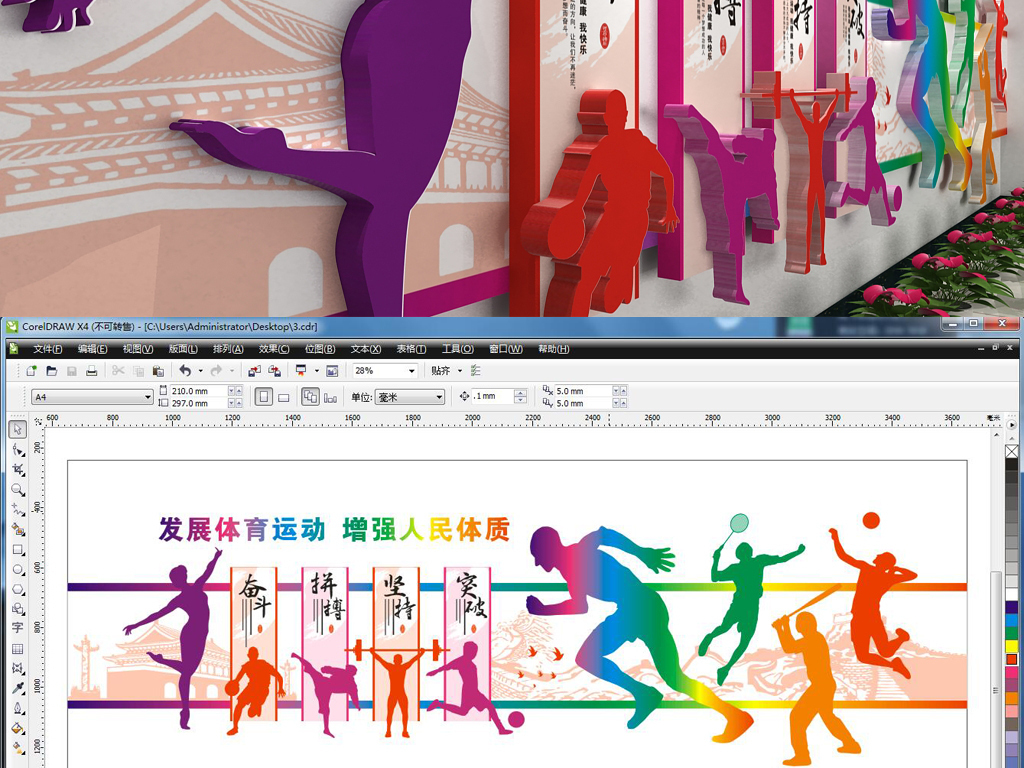The width and height of the screenshot is (1024, 768).
Task: Pick the Ellipse tool
Action: (x=17, y=570)
